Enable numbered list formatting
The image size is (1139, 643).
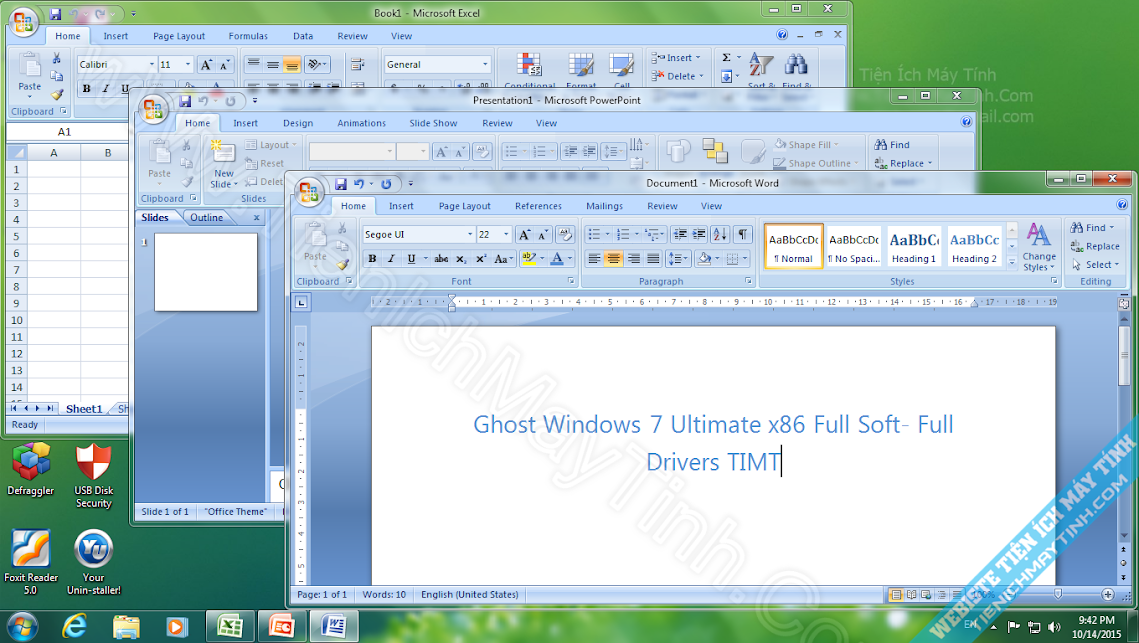pos(621,233)
